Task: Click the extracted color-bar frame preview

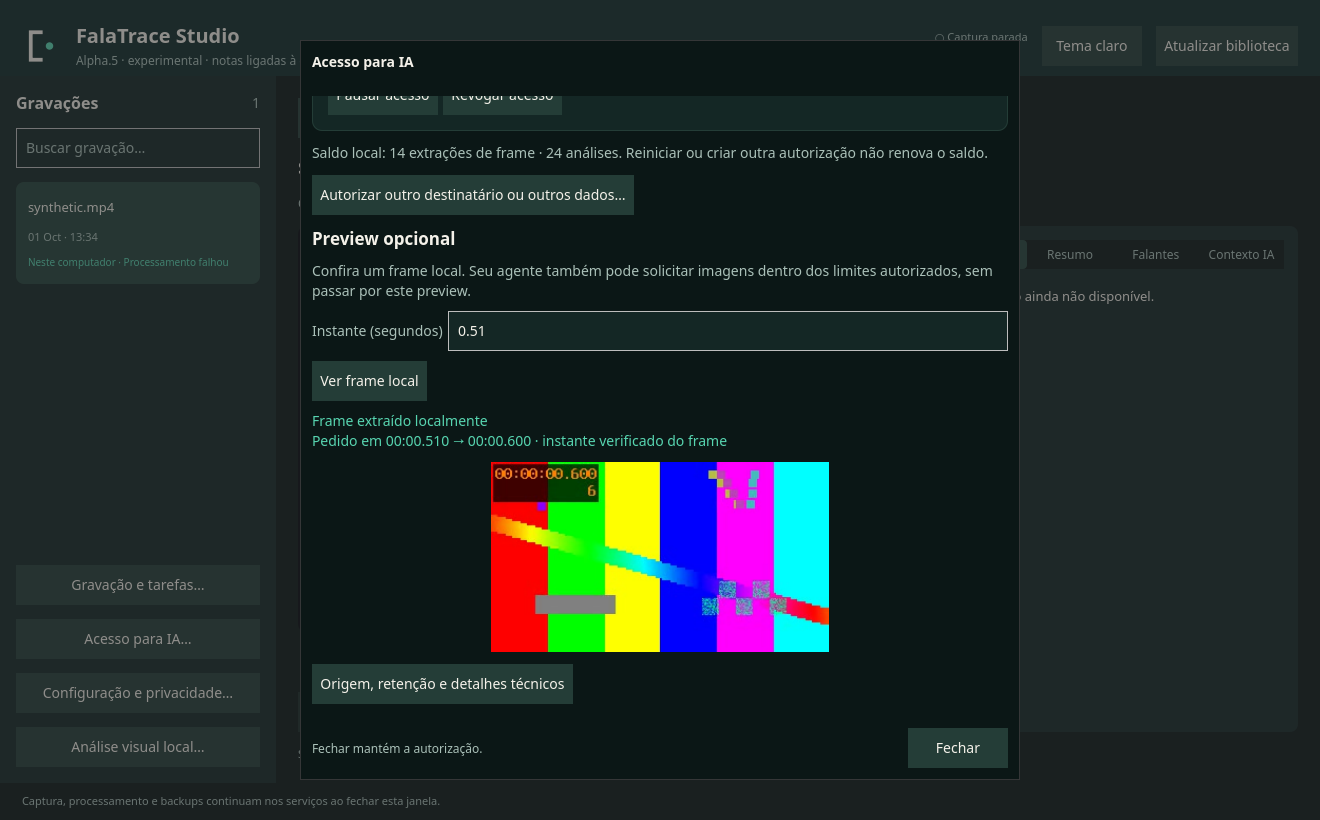Action: pyautogui.click(x=660, y=557)
